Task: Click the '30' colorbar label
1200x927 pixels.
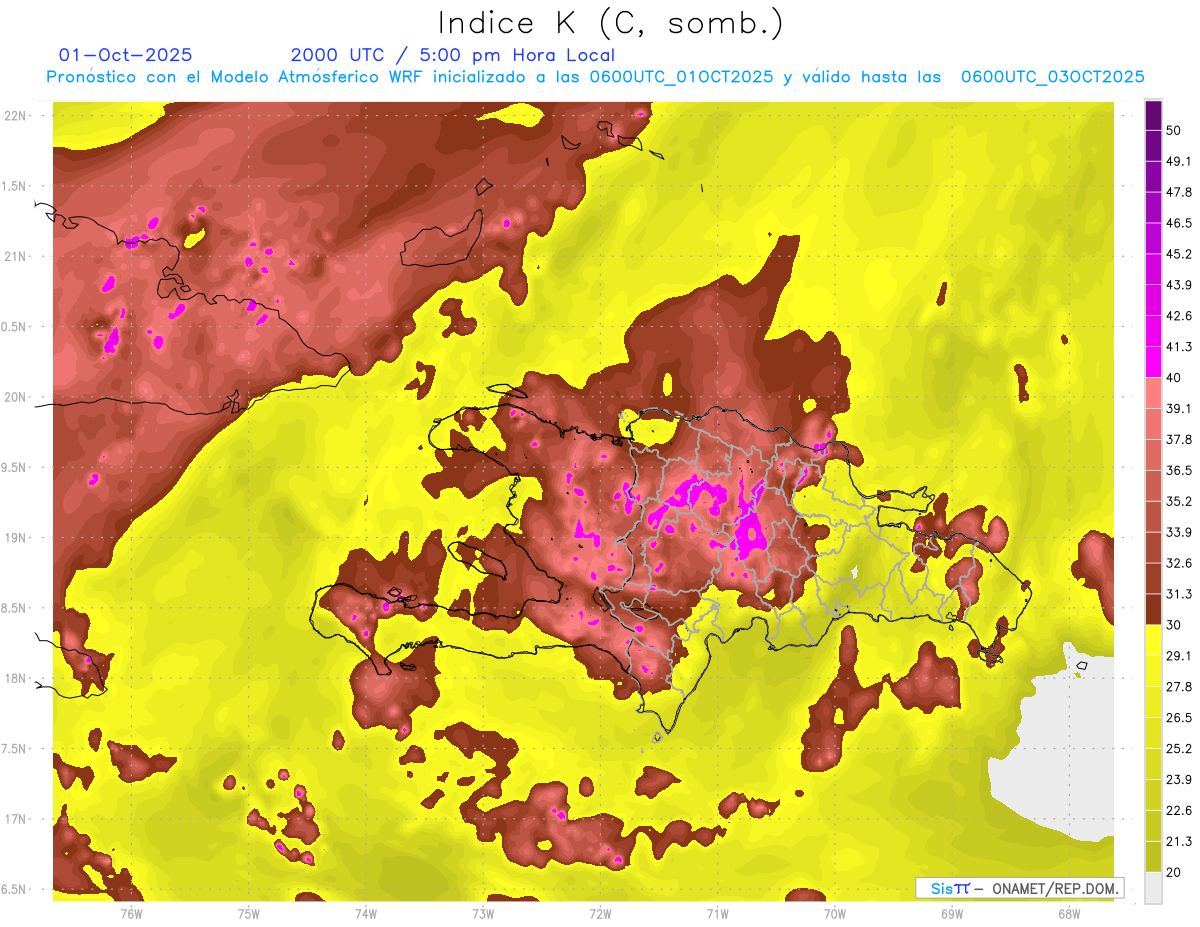Action: pos(1174,625)
